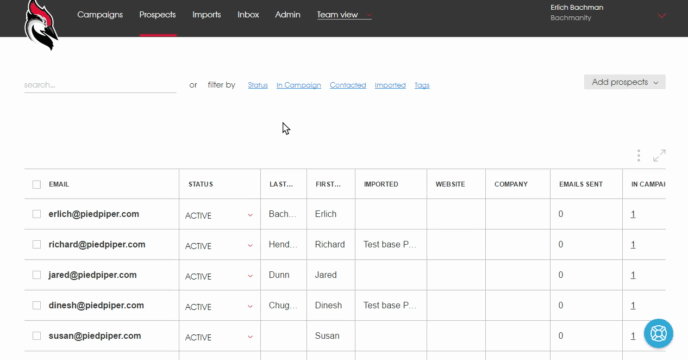The height and width of the screenshot is (360, 688).
Task: Filter prospects by Status
Action: (258, 85)
